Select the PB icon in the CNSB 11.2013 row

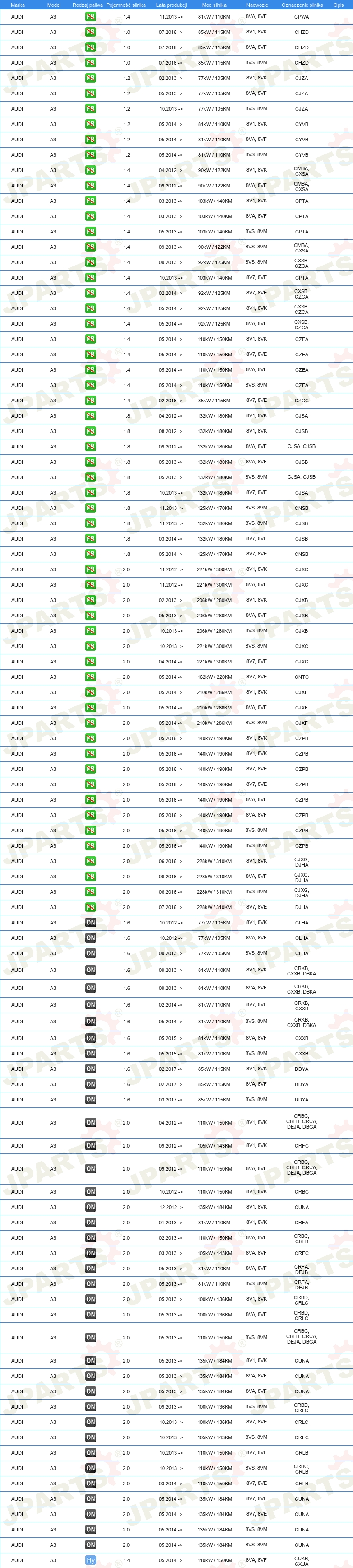tap(90, 508)
